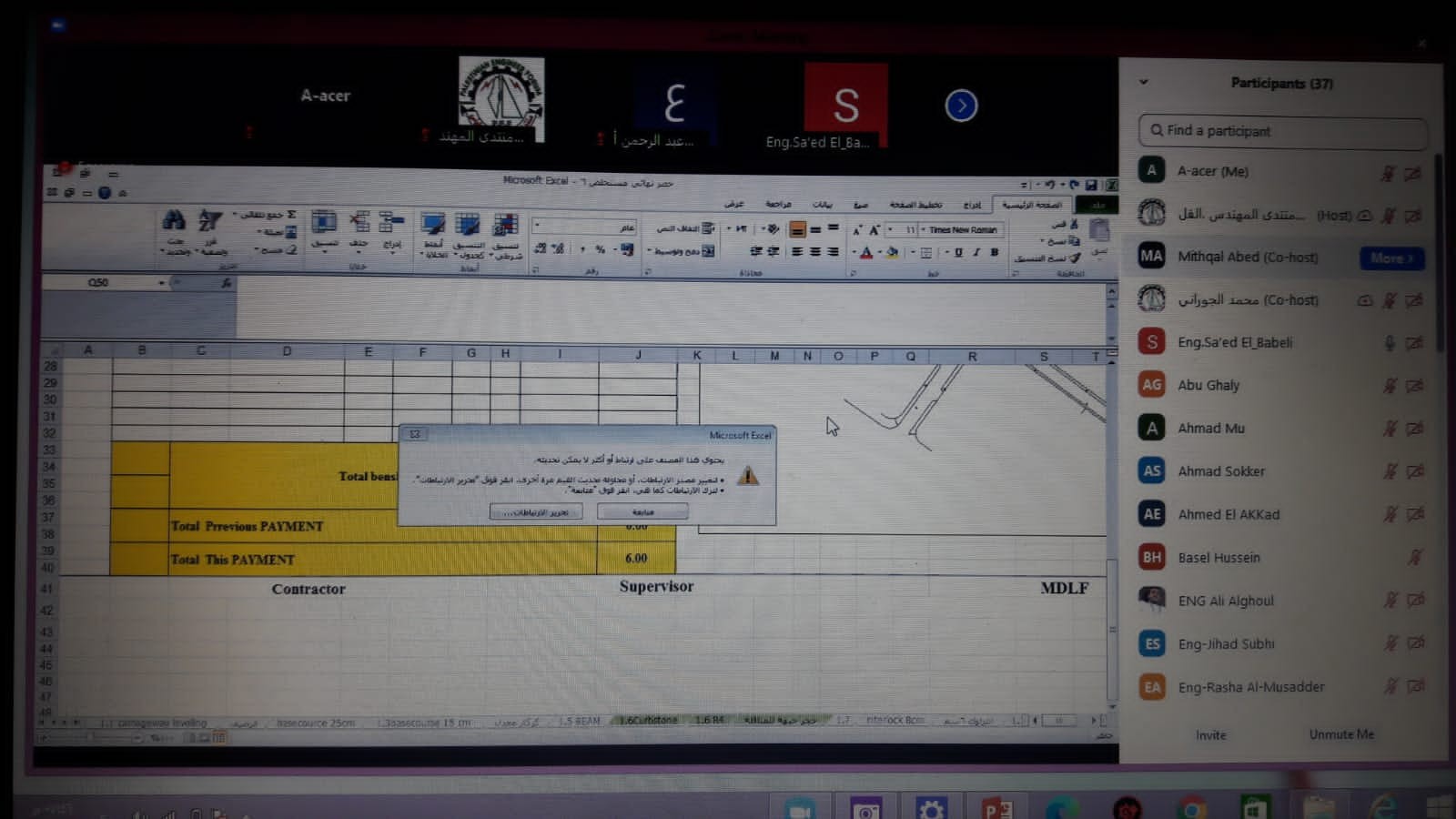The height and width of the screenshot is (819, 1456).
Task: Click the participants list vertical scrollbar
Action: point(1439,255)
